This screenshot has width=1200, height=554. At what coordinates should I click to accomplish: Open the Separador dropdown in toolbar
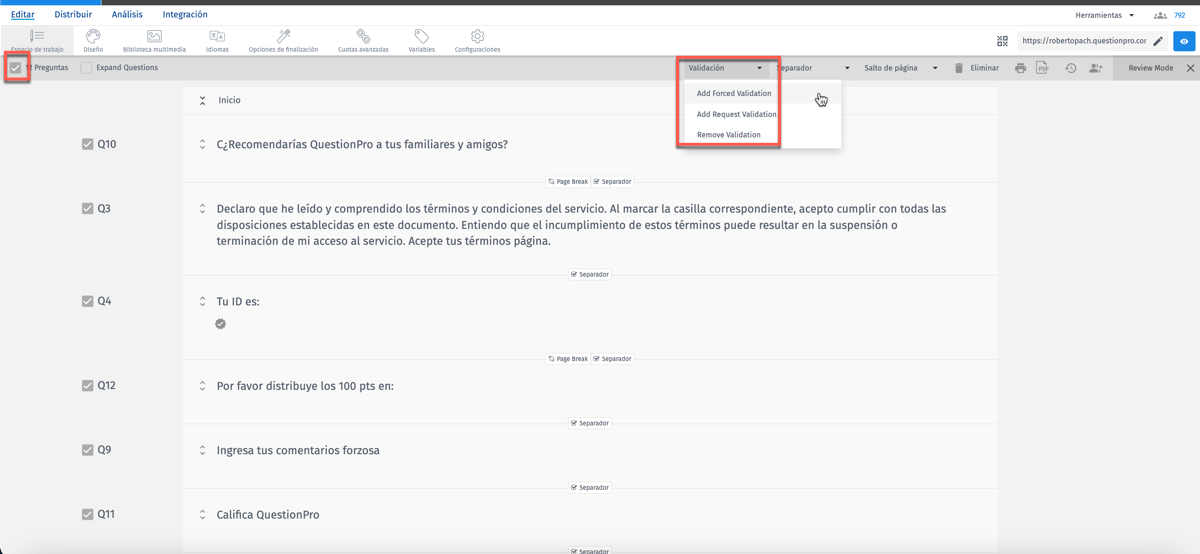814,68
